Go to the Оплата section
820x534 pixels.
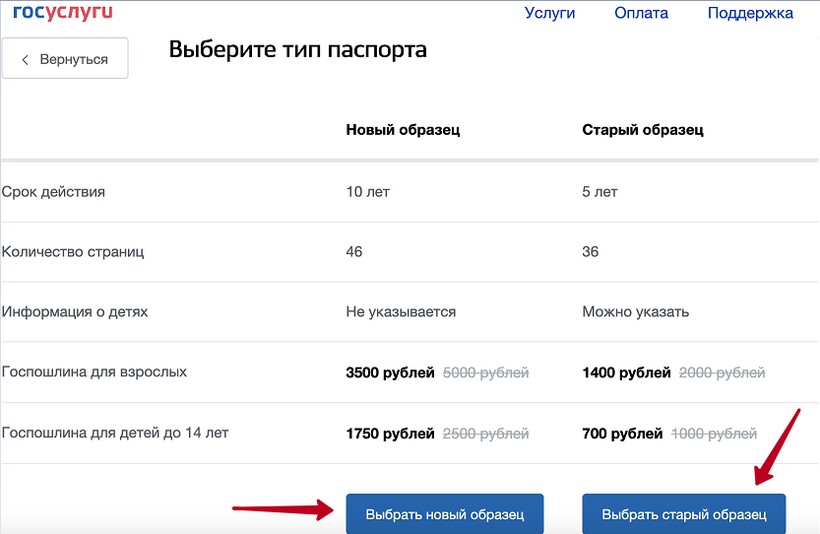tap(641, 13)
